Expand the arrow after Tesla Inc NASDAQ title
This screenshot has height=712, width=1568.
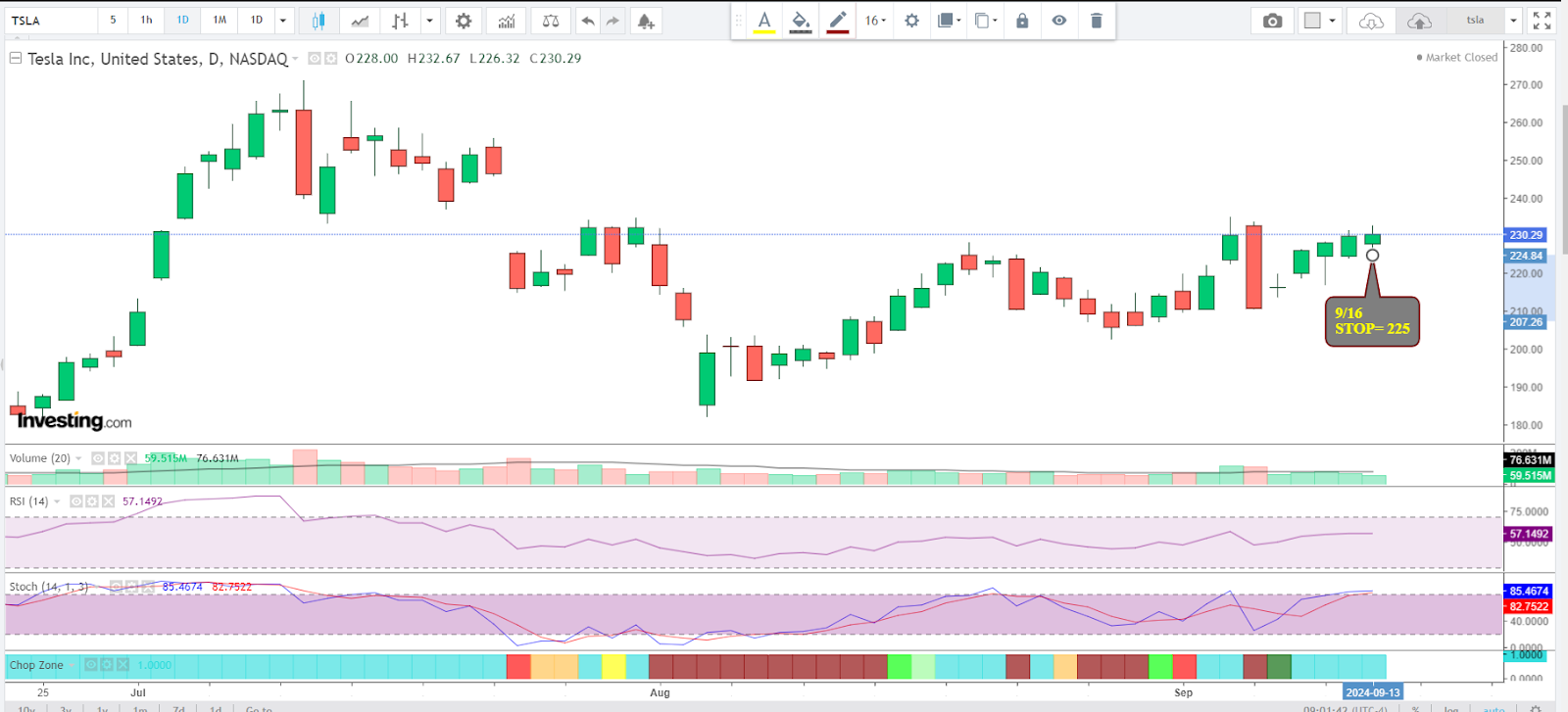295,59
